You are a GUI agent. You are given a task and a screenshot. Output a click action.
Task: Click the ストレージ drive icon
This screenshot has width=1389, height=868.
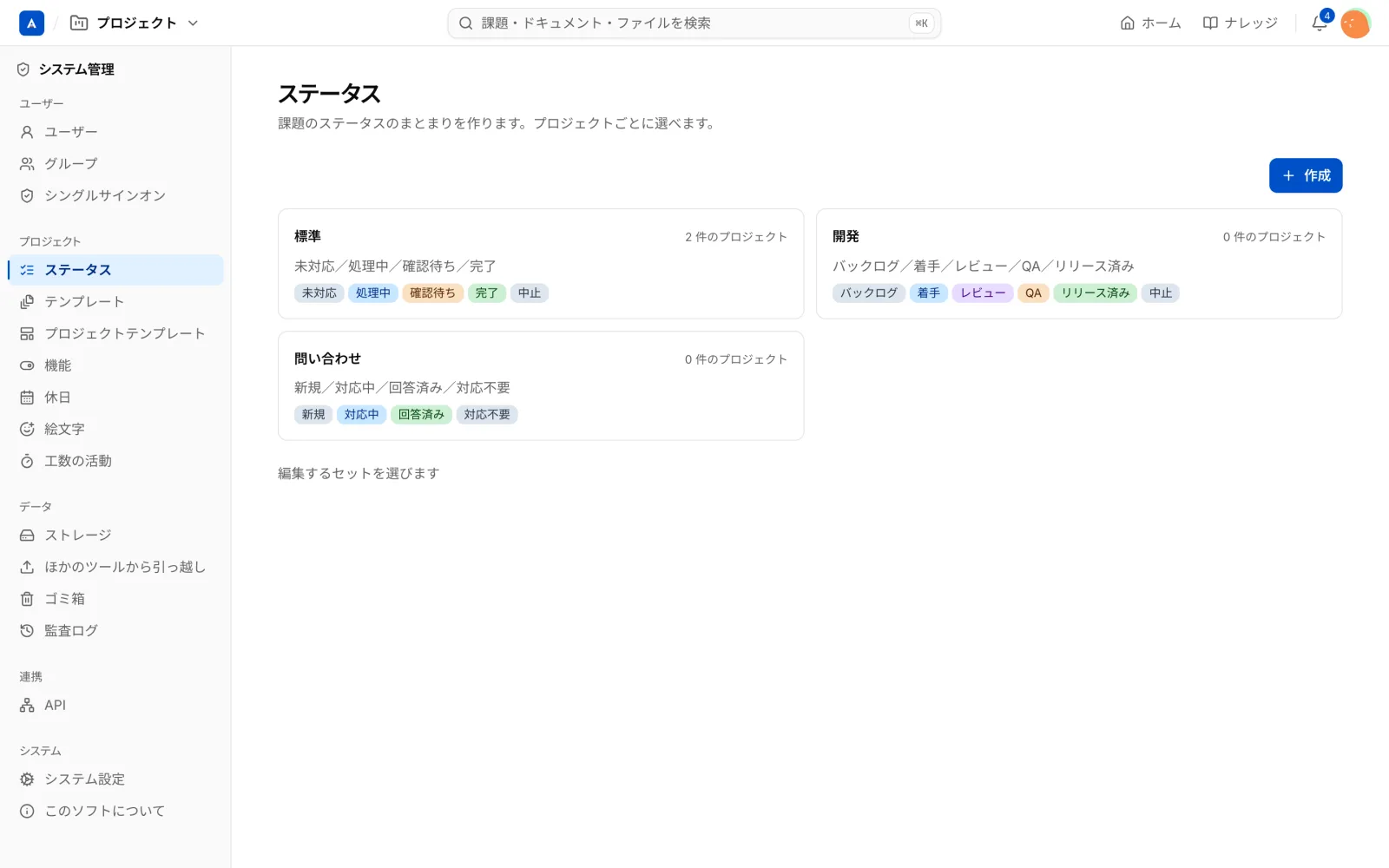point(27,536)
